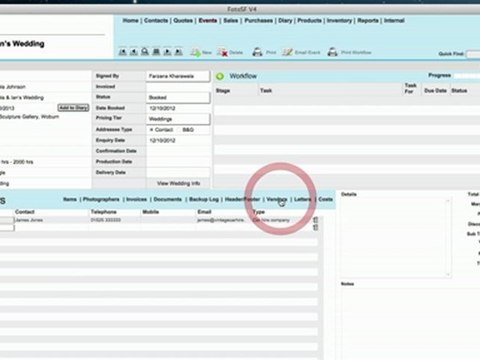Viewport: 480px width, 360px height.
Task: Jump to the last record arrow icon
Action: (179, 52)
